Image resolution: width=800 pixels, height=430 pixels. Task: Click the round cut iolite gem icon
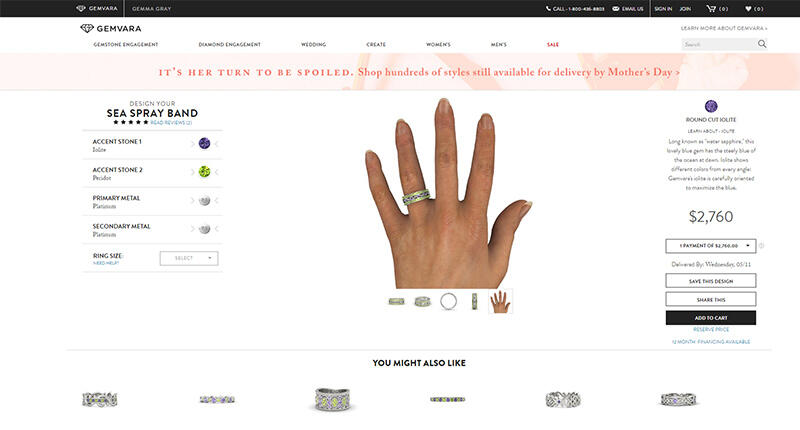pyautogui.click(x=711, y=106)
